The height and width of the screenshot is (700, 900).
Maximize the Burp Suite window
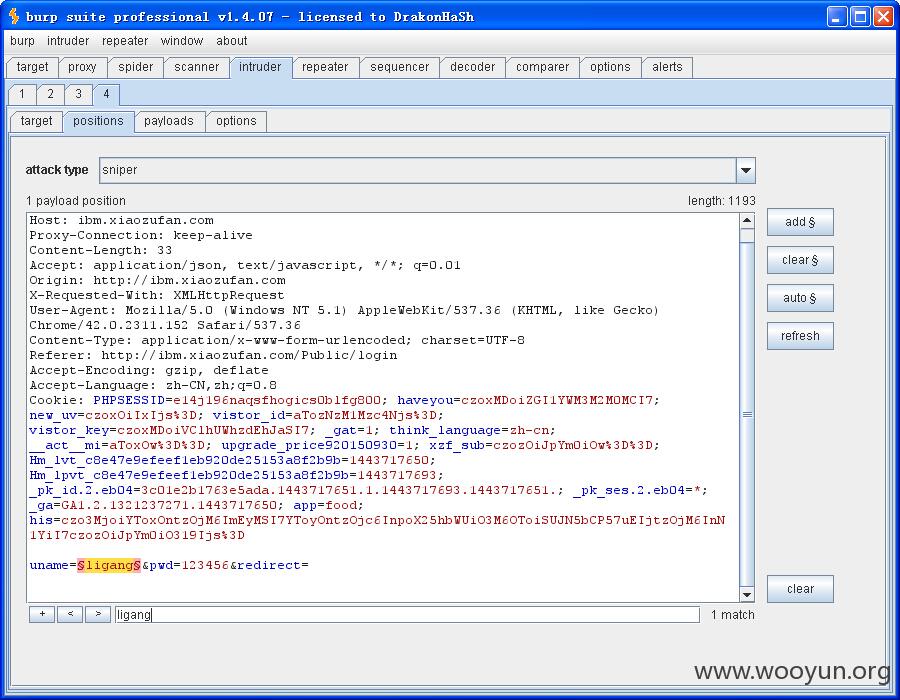click(860, 17)
